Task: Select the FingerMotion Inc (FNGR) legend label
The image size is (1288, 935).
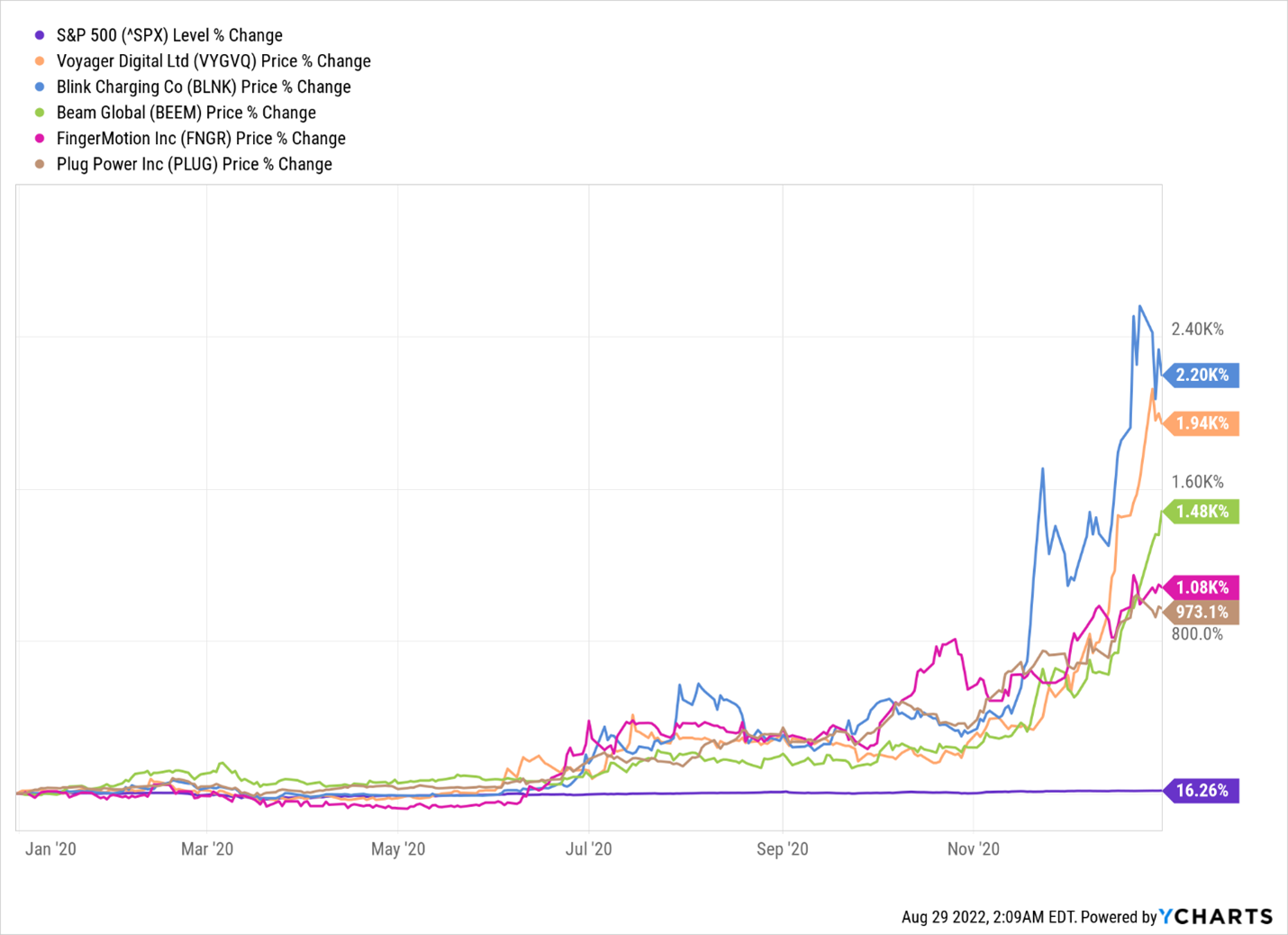Action: [201, 138]
